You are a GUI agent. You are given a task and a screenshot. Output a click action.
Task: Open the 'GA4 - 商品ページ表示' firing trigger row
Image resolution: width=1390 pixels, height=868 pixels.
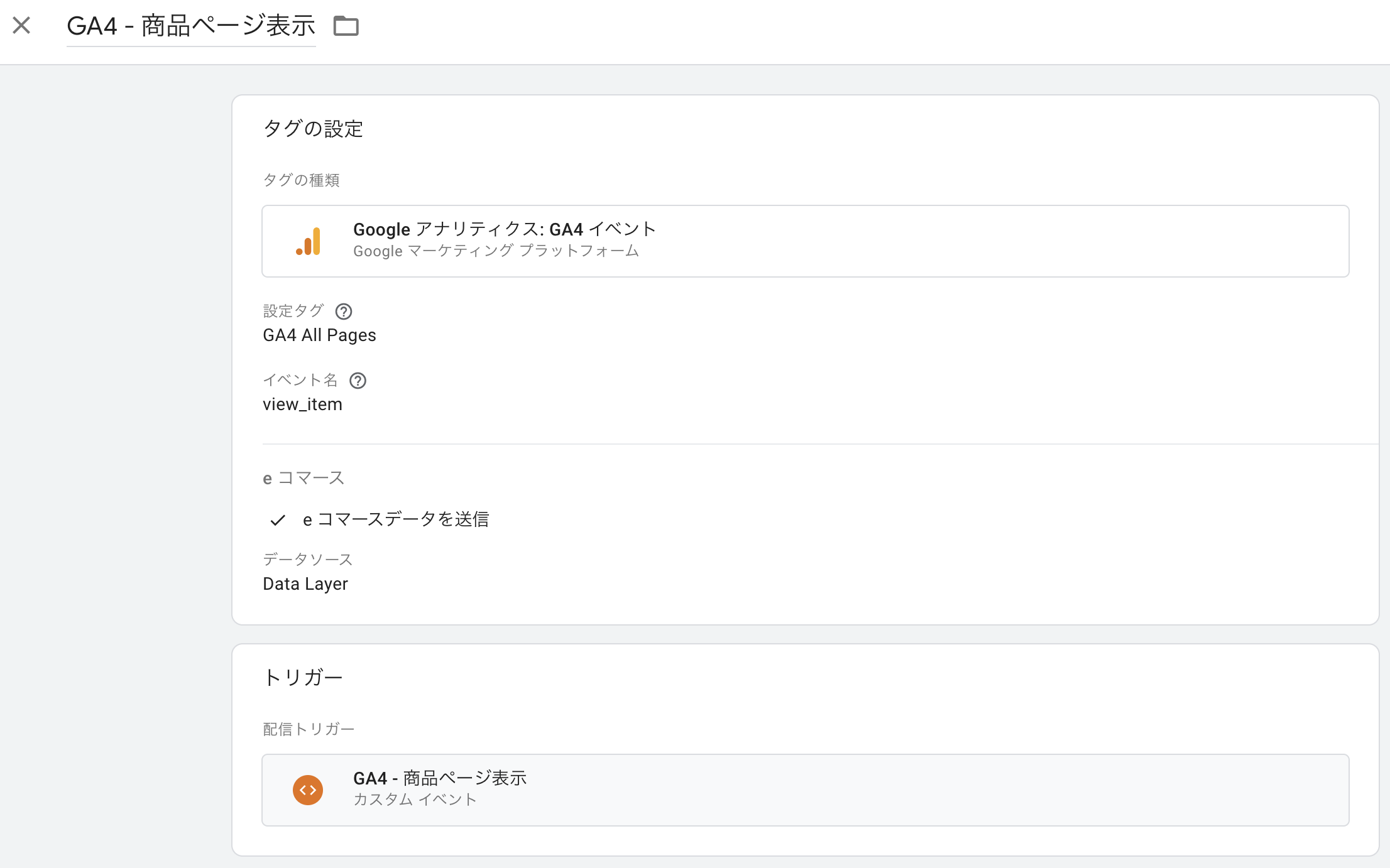[805, 790]
